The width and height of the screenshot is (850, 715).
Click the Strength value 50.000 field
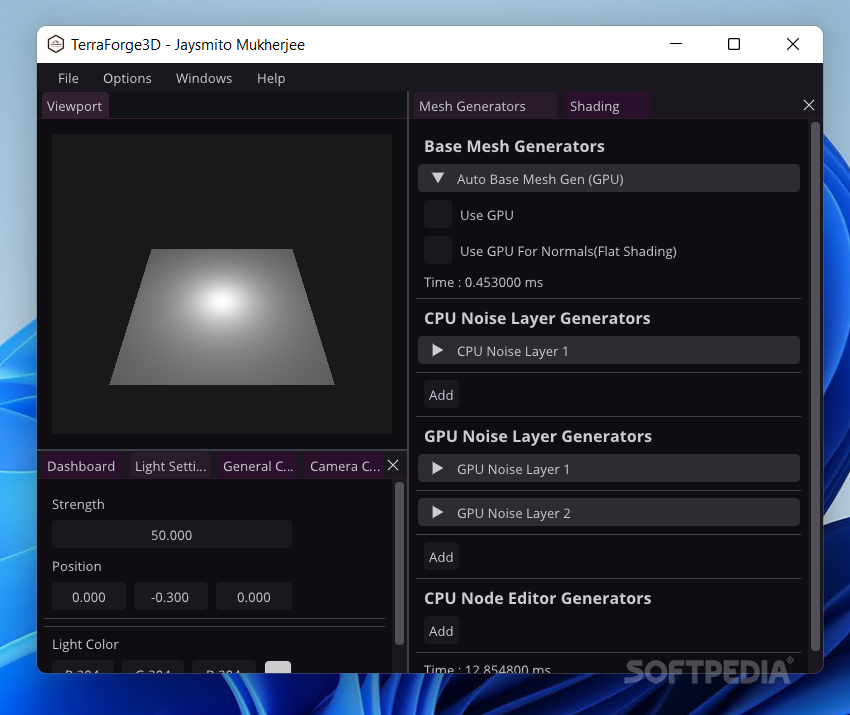tap(172, 534)
